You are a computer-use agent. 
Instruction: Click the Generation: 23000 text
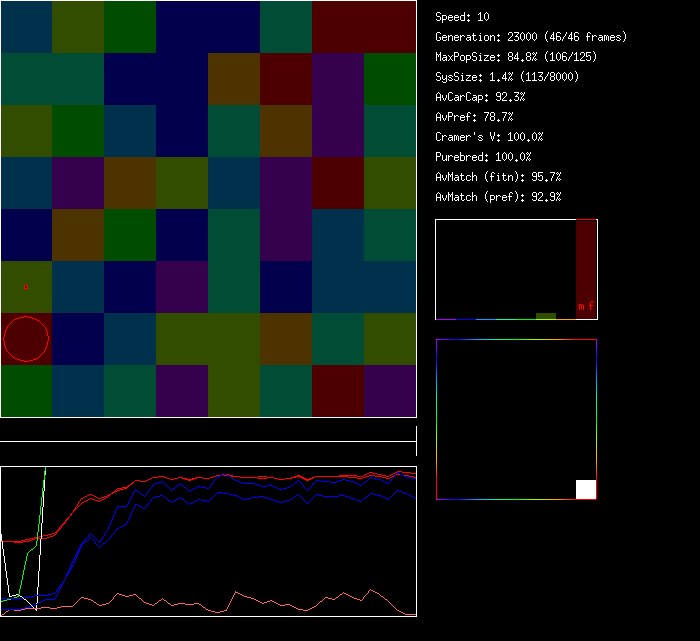click(x=531, y=37)
